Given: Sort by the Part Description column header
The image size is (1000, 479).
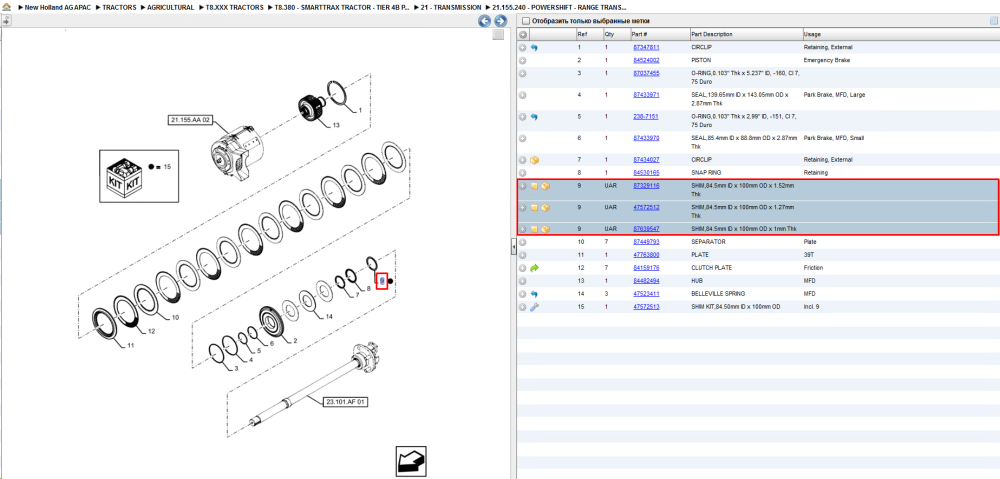Looking at the screenshot, I should pos(746,34).
